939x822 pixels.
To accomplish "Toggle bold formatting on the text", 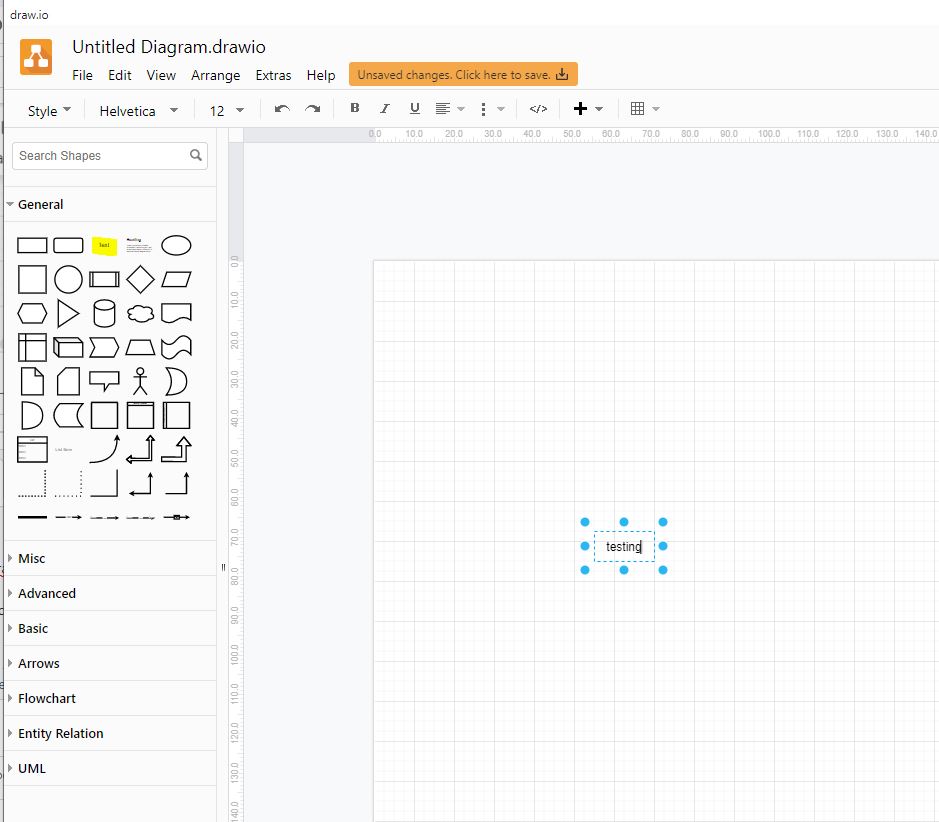I will pyautogui.click(x=354, y=108).
